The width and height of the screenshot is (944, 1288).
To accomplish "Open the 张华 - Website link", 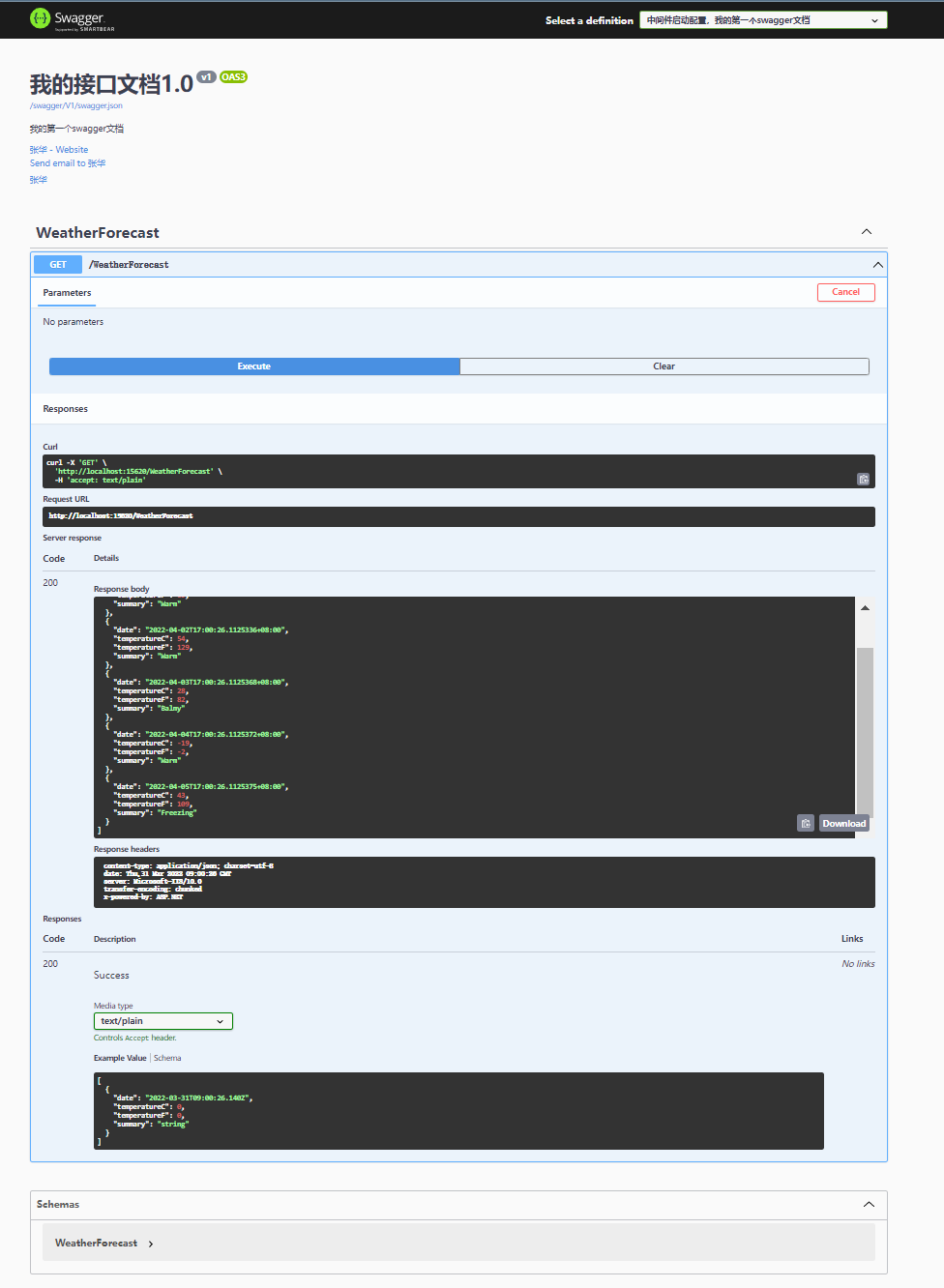I will [x=59, y=150].
